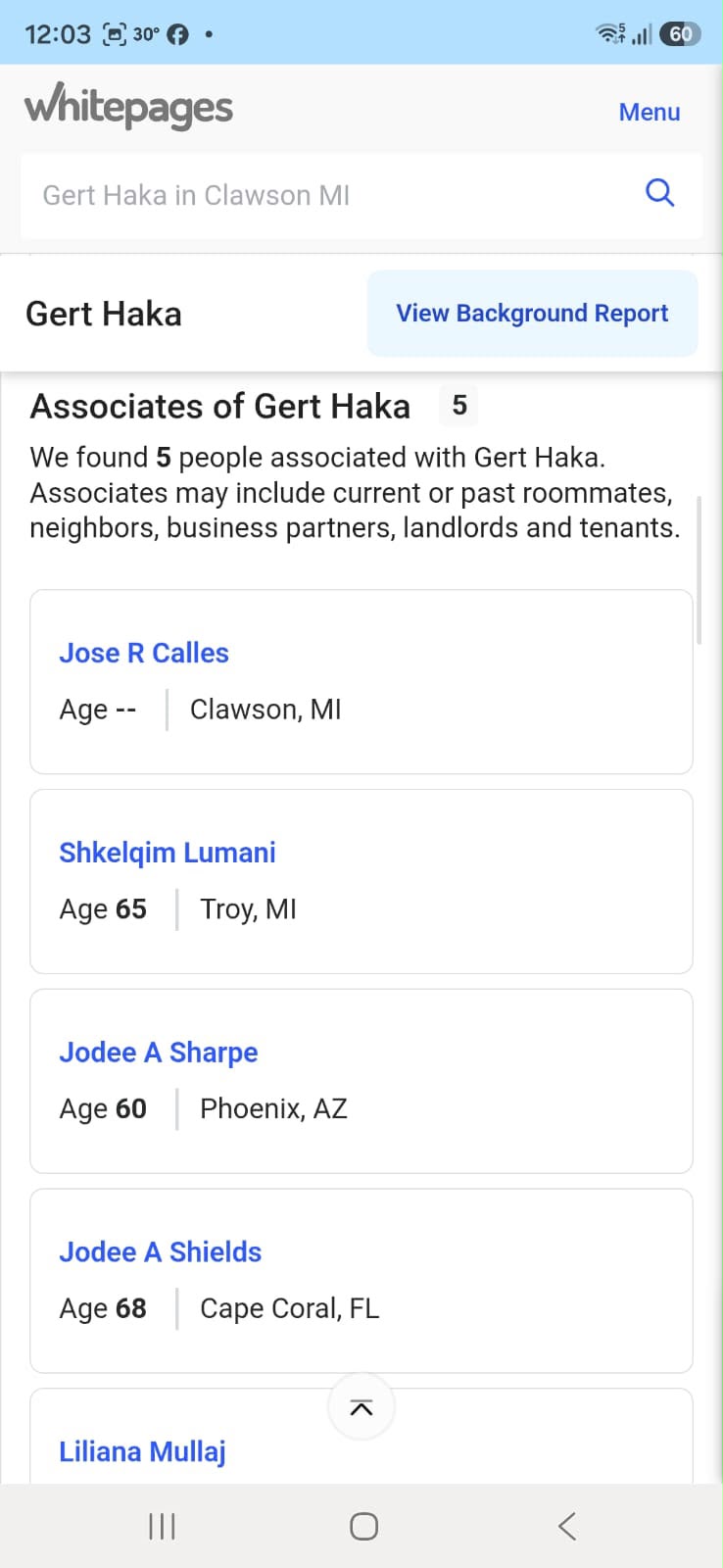Tap the Wi-Fi signal icon in status bar
The width and height of the screenshot is (723, 1568).
610,34
